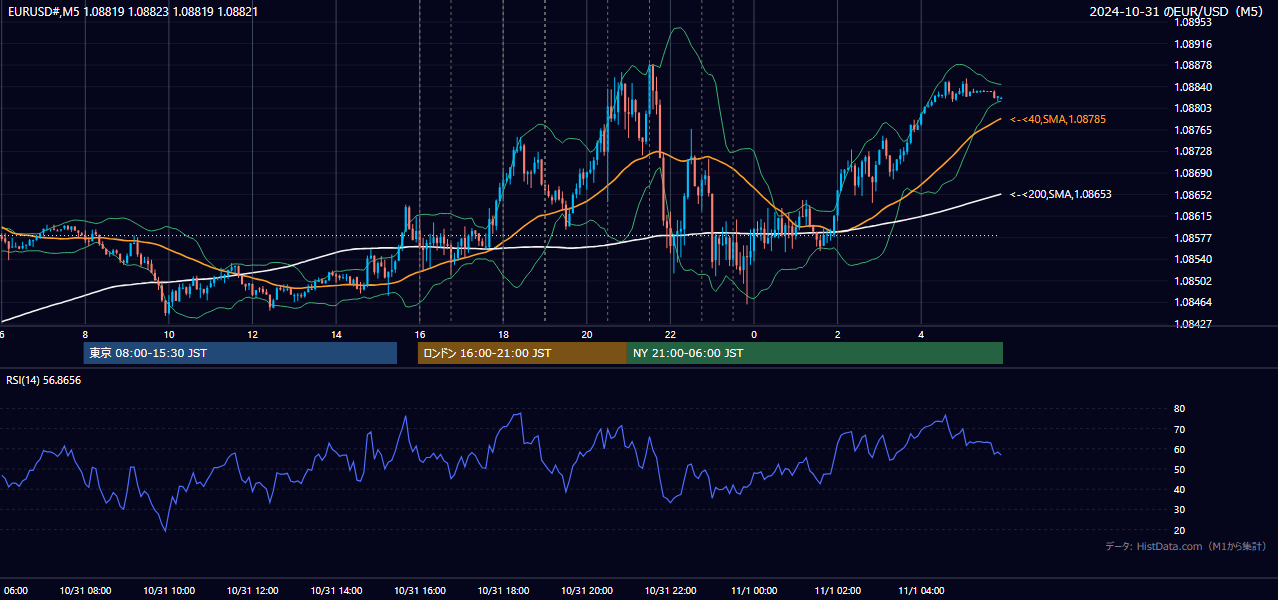Click the 1.08690 price axis label
Viewport: 1278px width, 600px height.
click(1194, 173)
